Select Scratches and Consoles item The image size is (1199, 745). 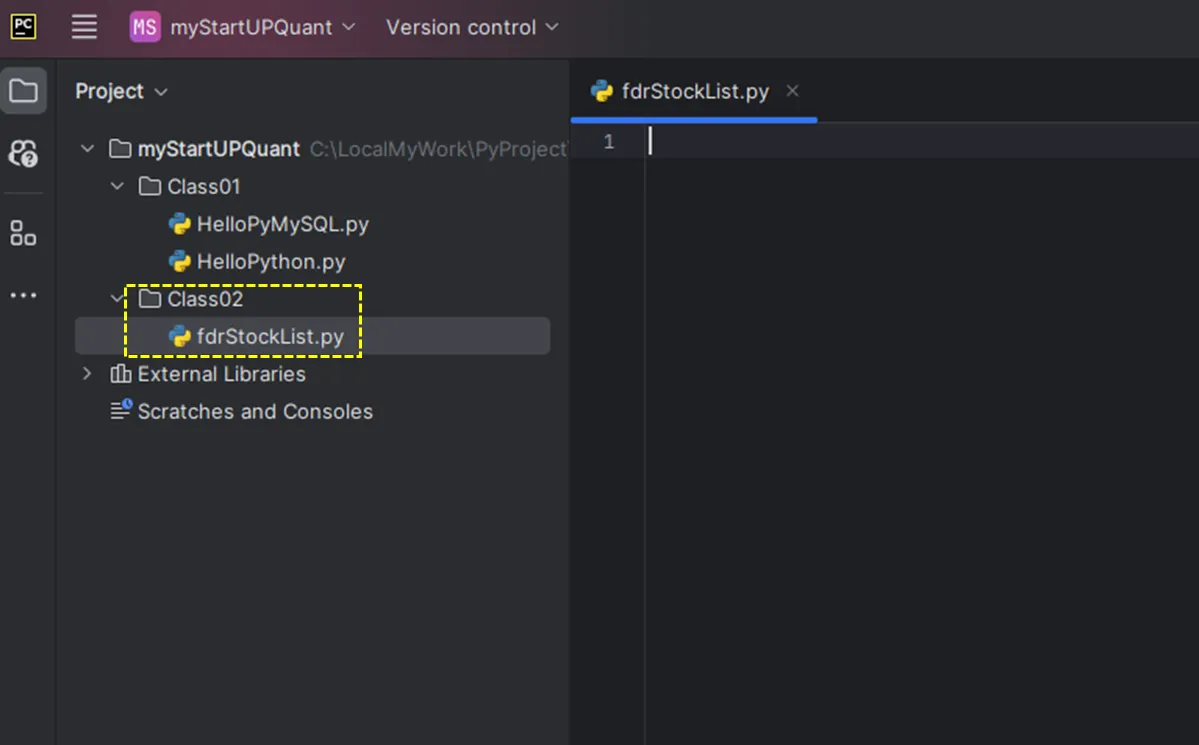point(255,412)
